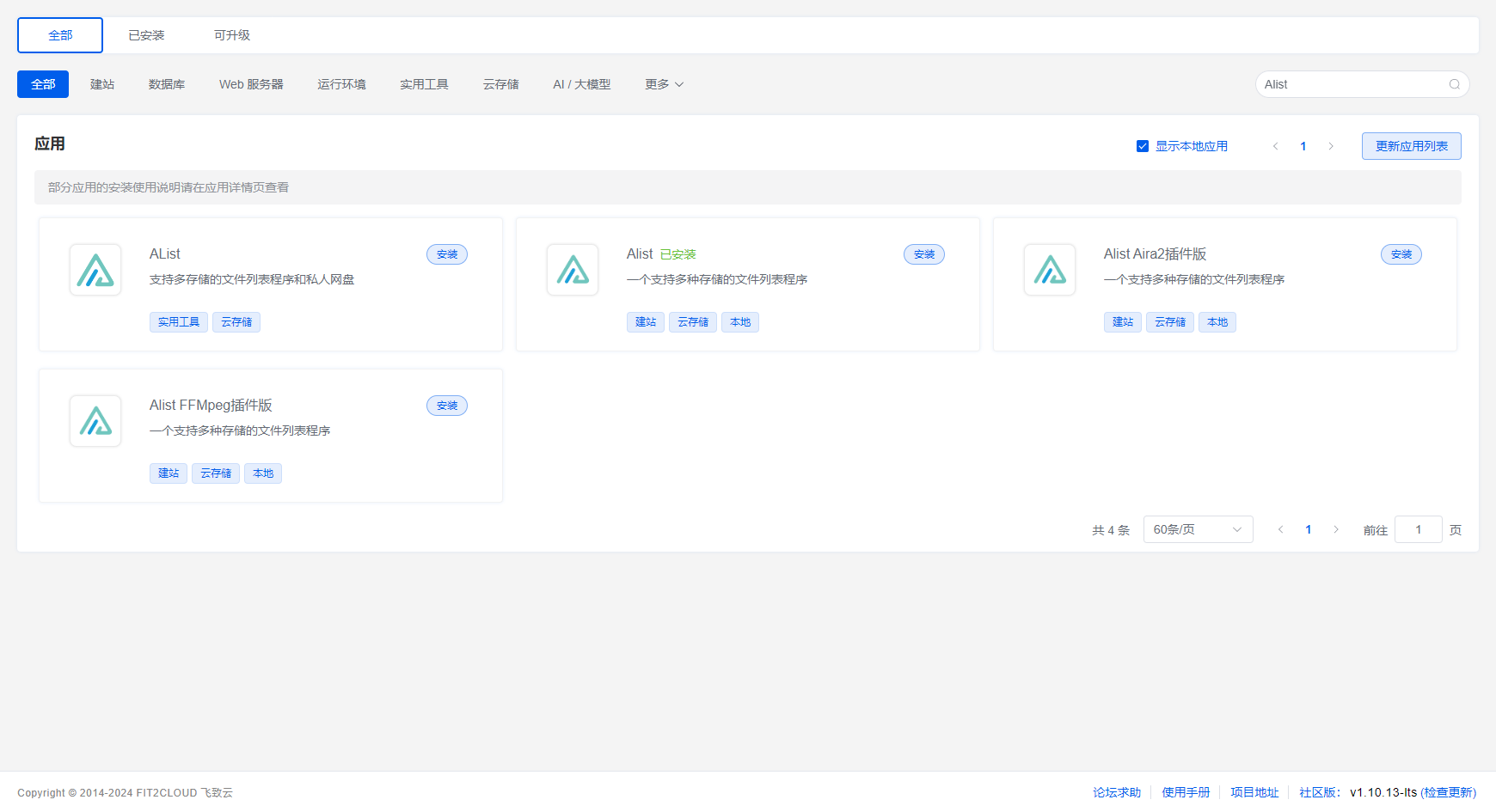Image resolution: width=1496 pixels, height=812 pixels.
Task: Filter by Web 服务器 category
Action: [x=251, y=84]
